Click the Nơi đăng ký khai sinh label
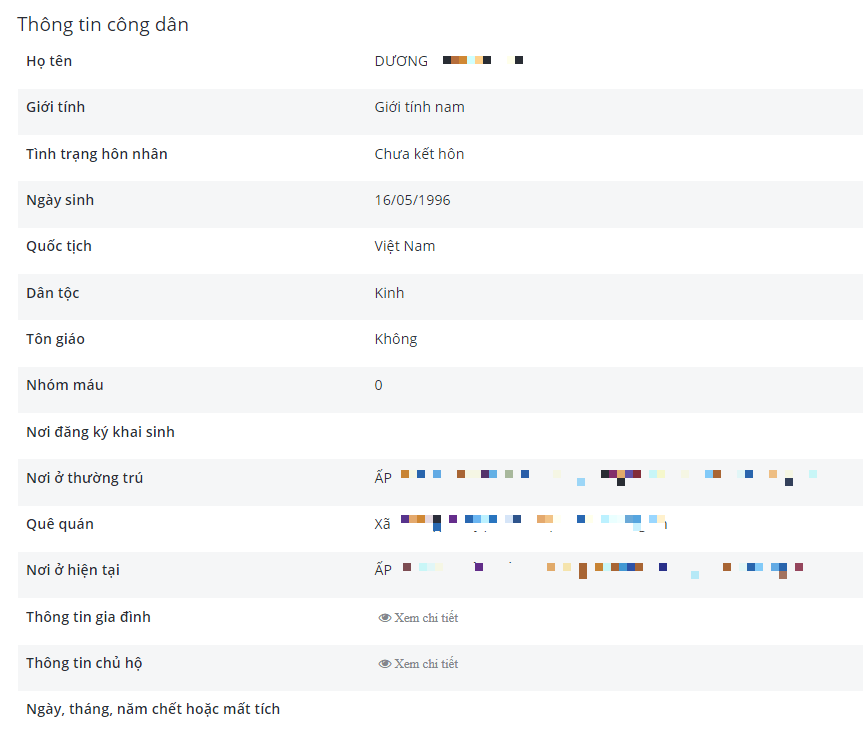This screenshot has height=735, width=863. click(x=100, y=432)
